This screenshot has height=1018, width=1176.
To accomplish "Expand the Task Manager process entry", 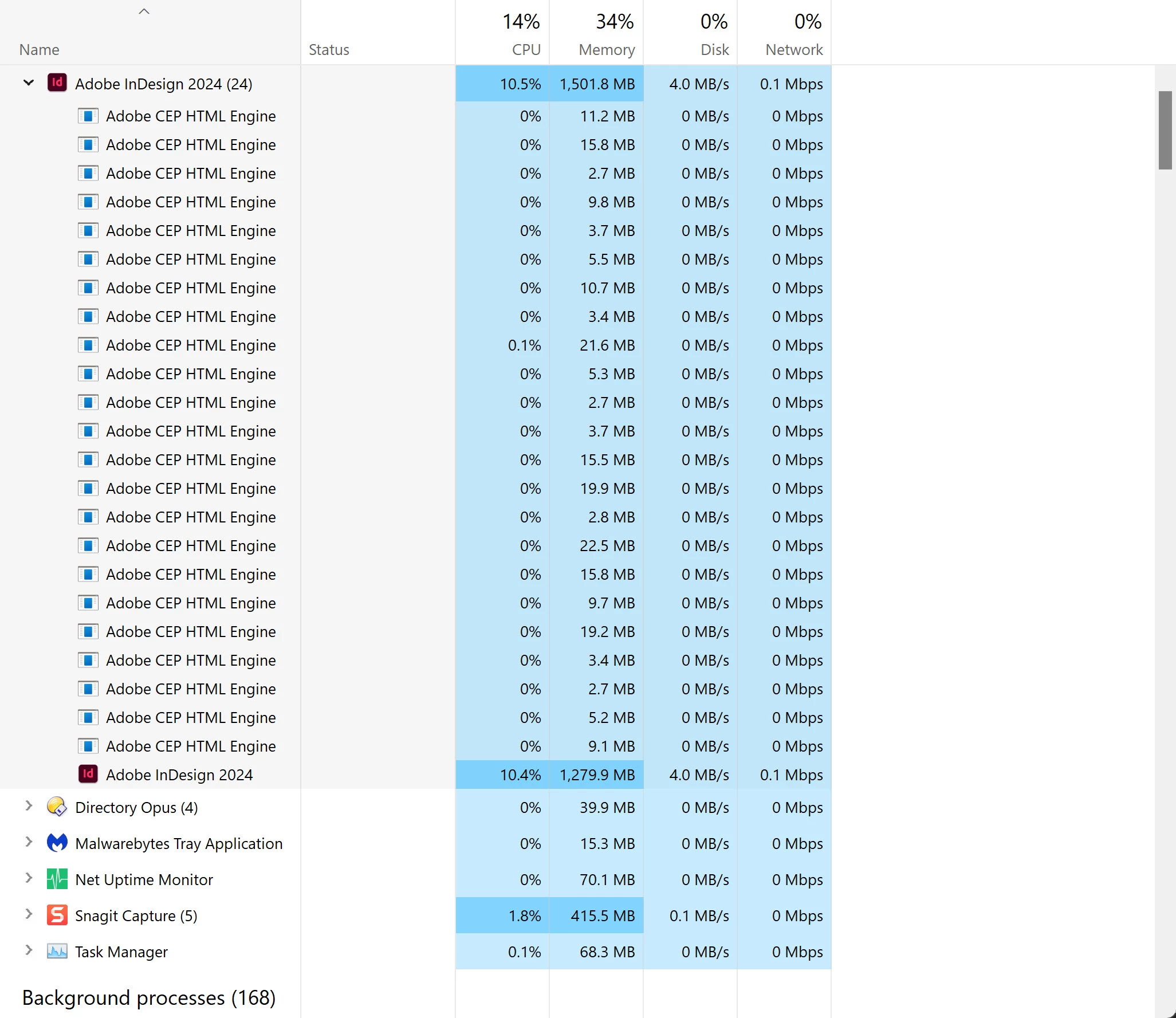I will [29, 950].
